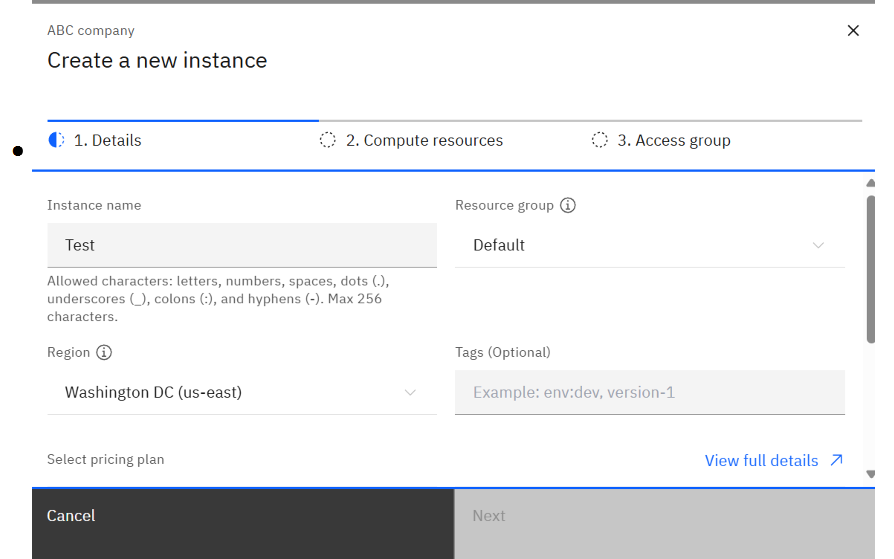
Task: Click the Compute resources step circle icon
Action: 328,140
